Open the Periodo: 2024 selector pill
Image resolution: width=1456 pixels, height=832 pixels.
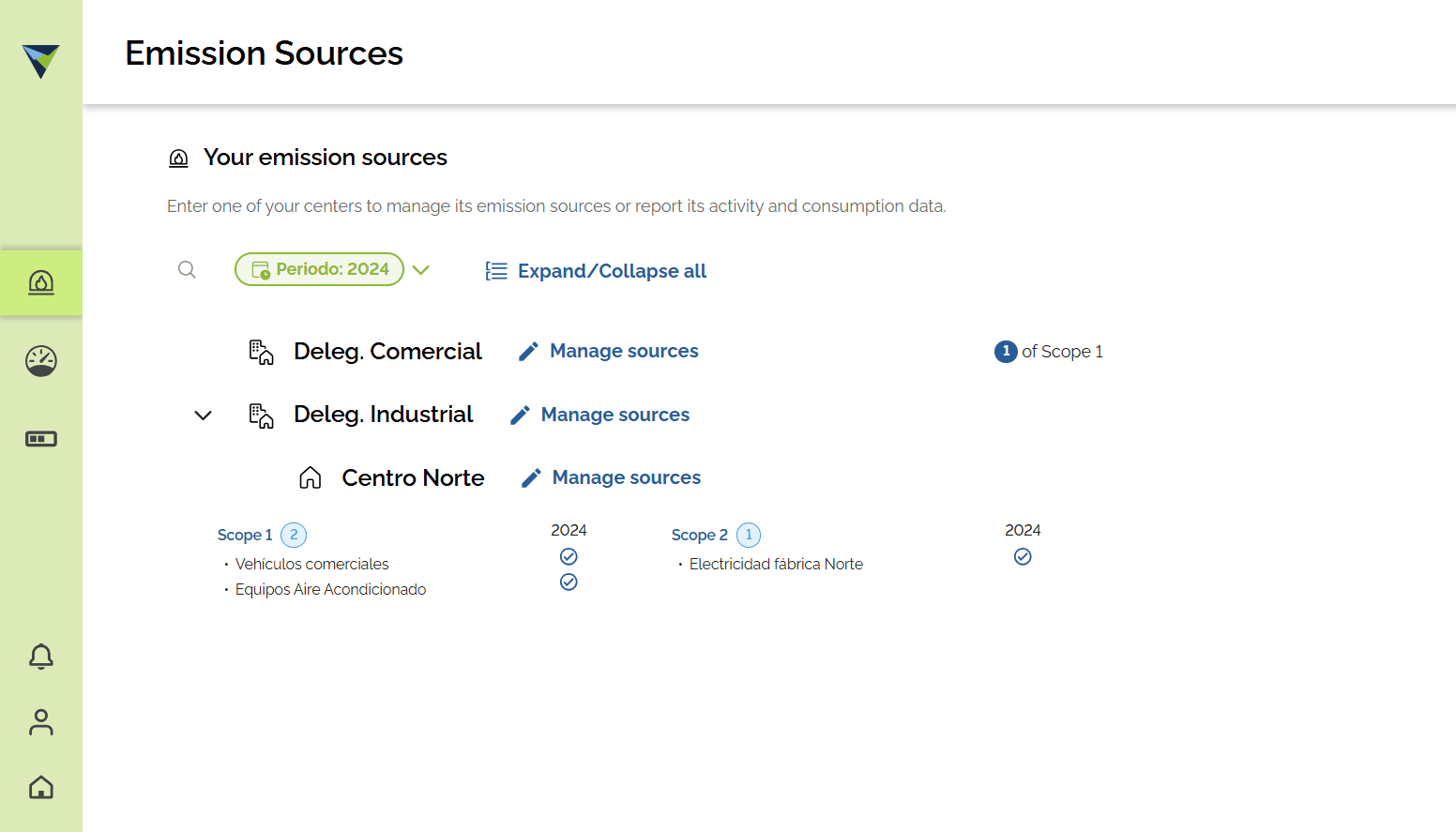click(319, 269)
